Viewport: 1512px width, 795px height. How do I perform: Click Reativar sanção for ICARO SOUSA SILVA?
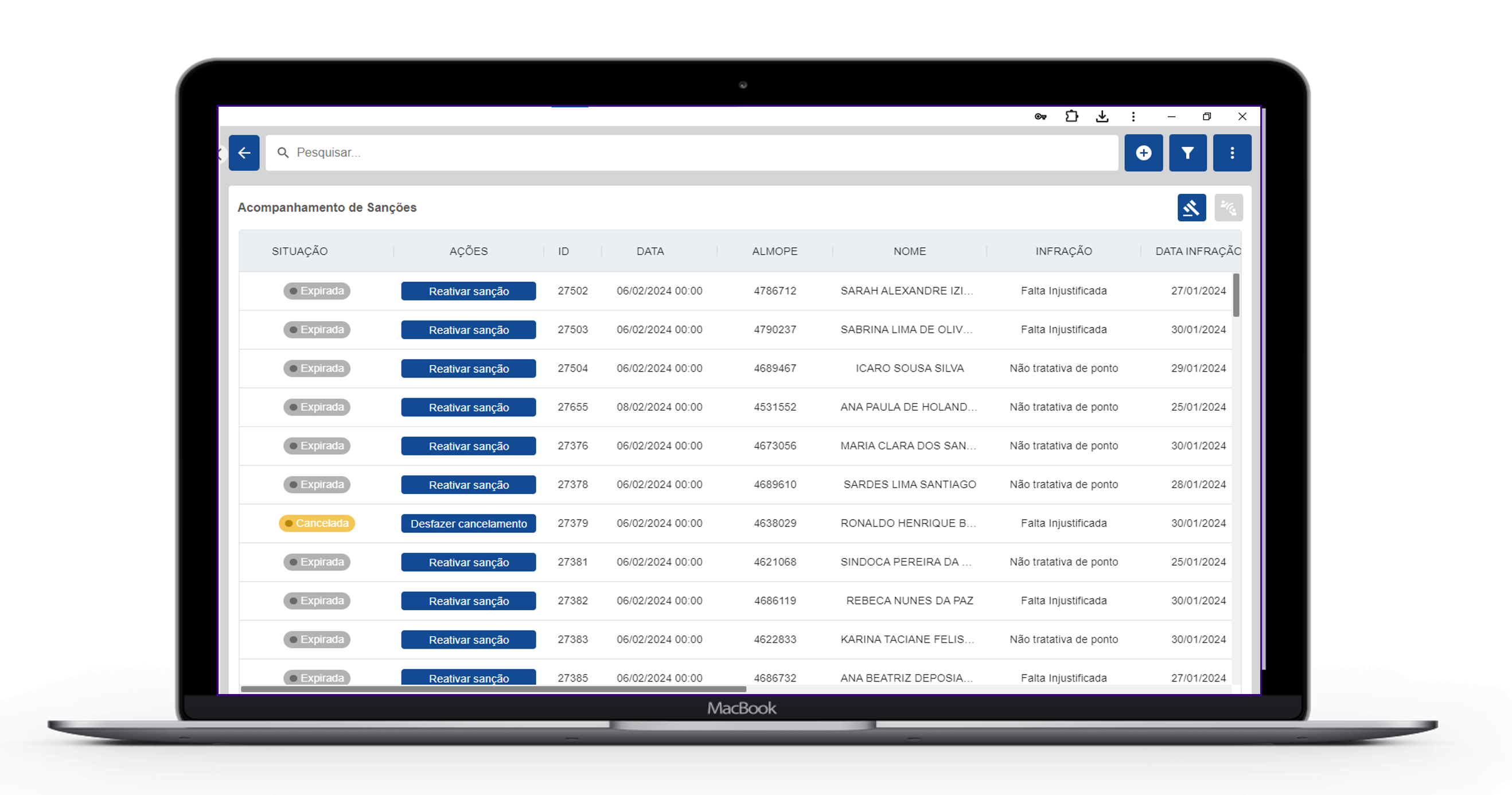click(x=469, y=369)
